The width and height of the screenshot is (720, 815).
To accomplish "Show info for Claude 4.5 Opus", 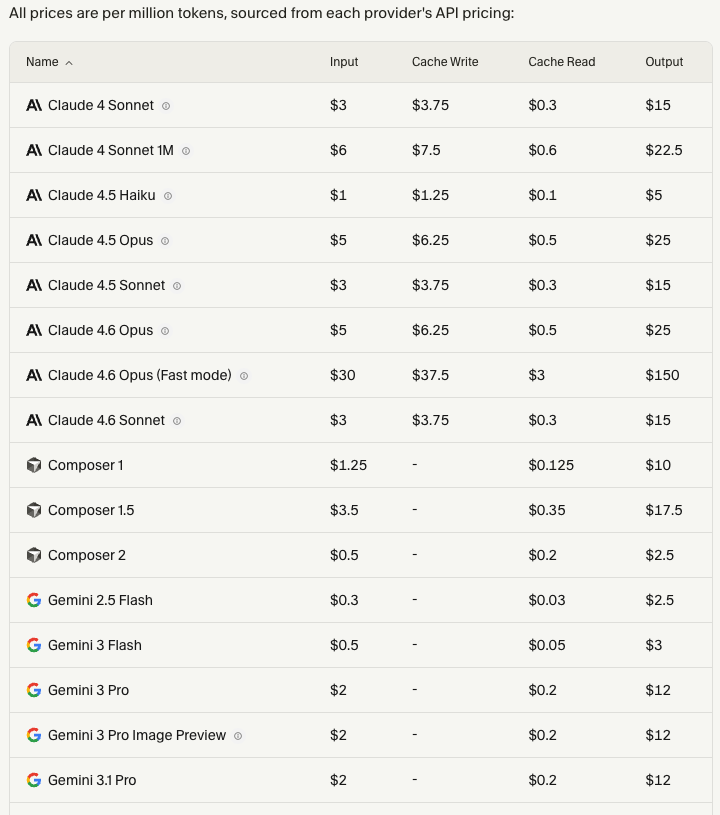I will click(x=165, y=241).
